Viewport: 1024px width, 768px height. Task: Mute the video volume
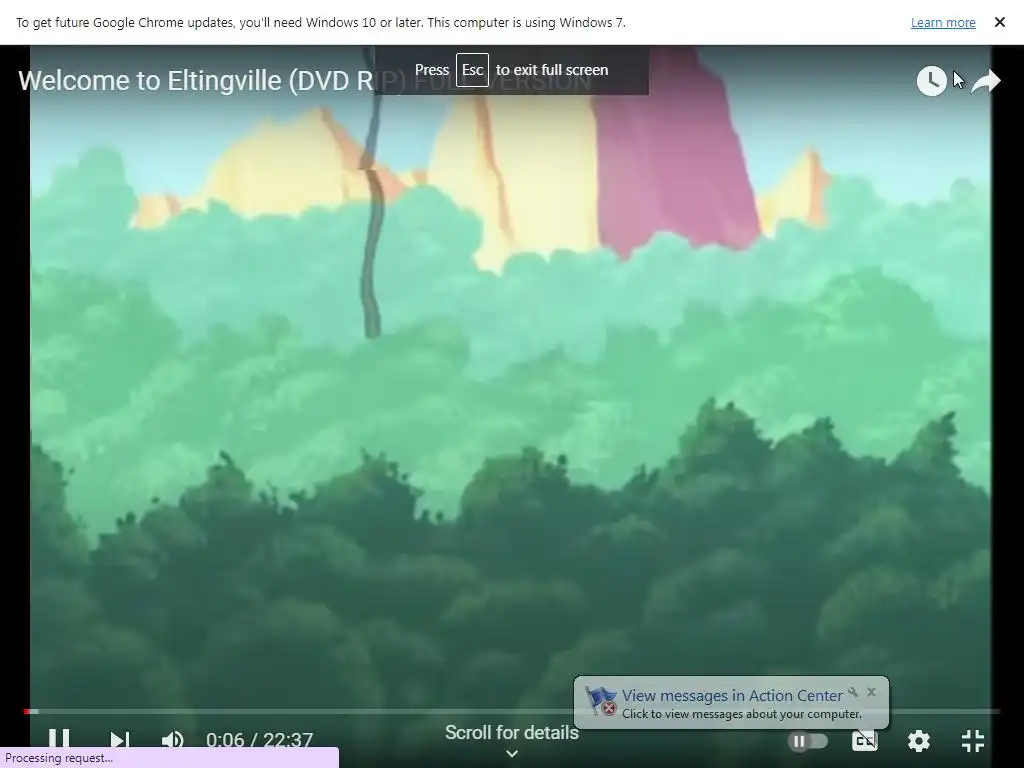(172, 740)
